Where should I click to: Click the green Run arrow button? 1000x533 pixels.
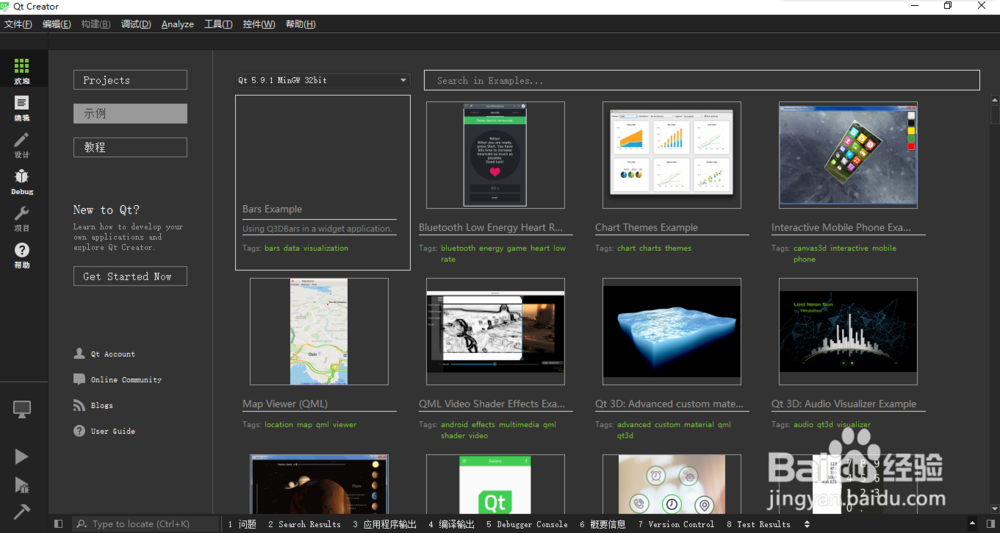point(22,456)
